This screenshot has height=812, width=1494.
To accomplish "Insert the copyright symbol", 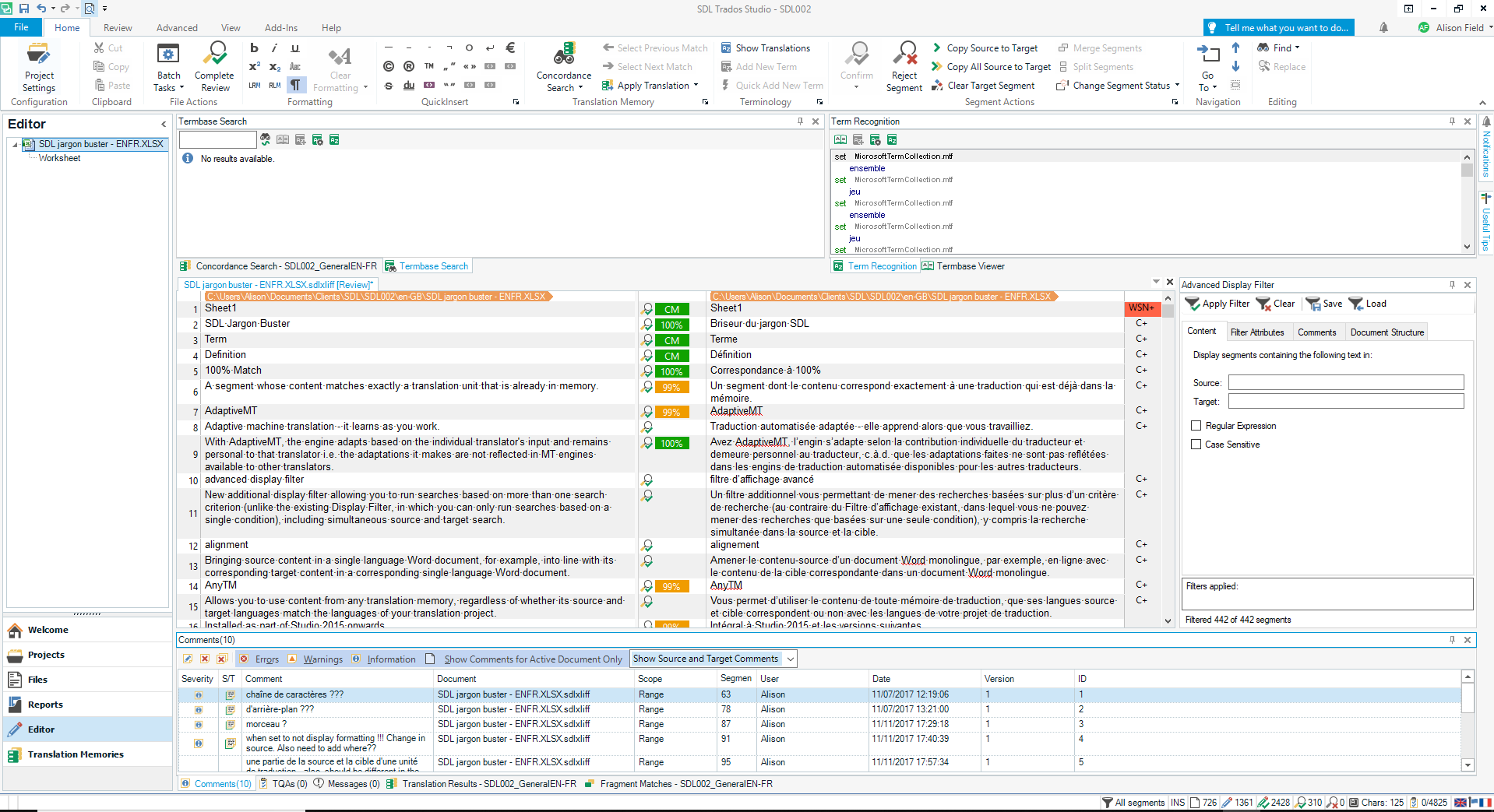I will coord(389,67).
